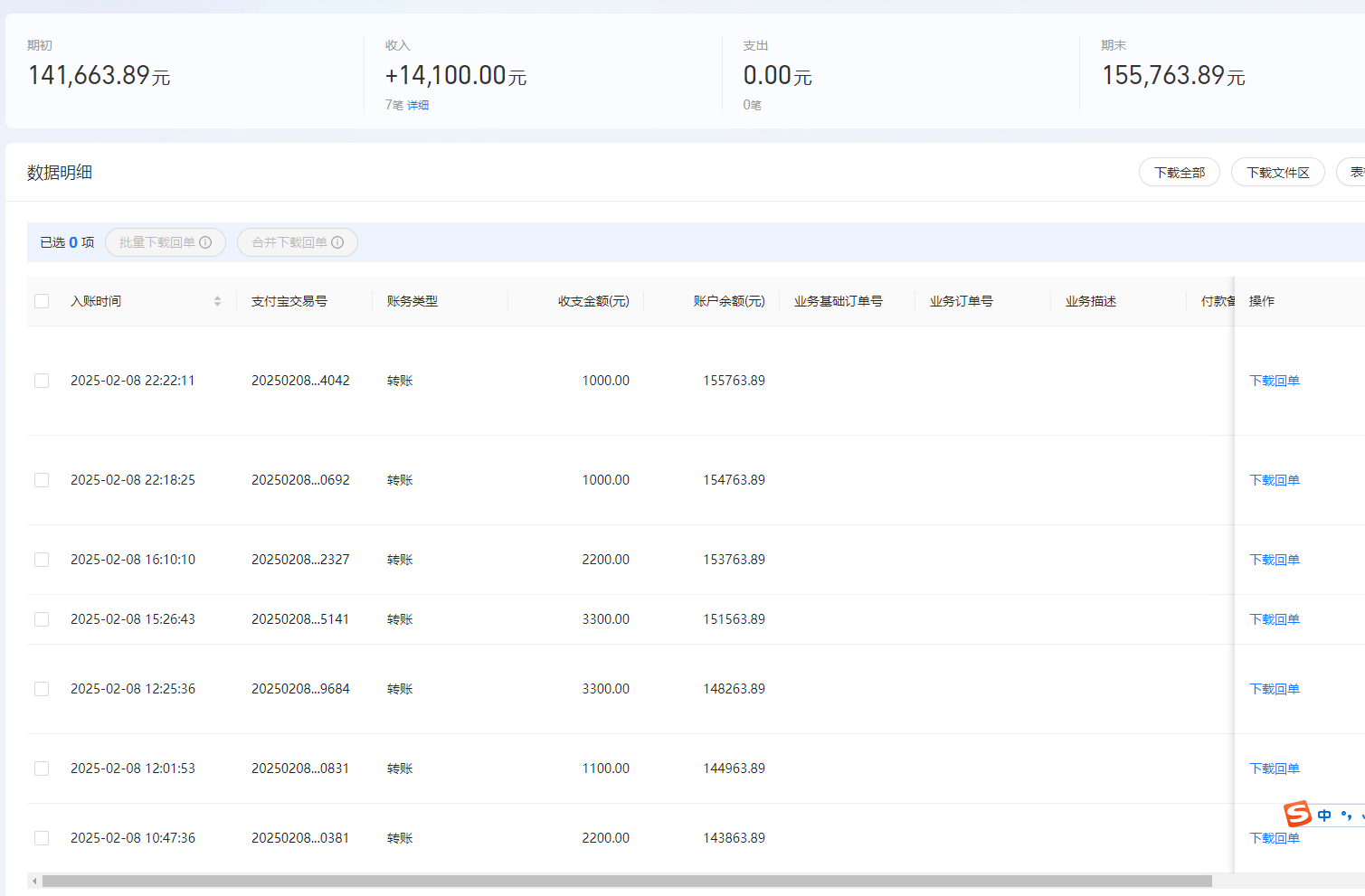Click the 批量下载回单 button
Screen dimensions: 1365x896
(x=157, y=242)
